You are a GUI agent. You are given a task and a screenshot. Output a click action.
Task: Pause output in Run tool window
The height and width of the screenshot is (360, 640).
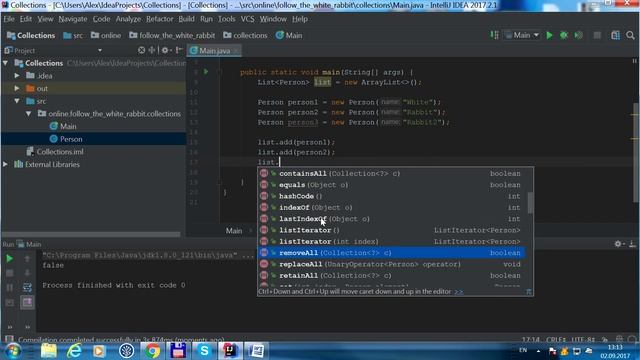coord(9,288)
